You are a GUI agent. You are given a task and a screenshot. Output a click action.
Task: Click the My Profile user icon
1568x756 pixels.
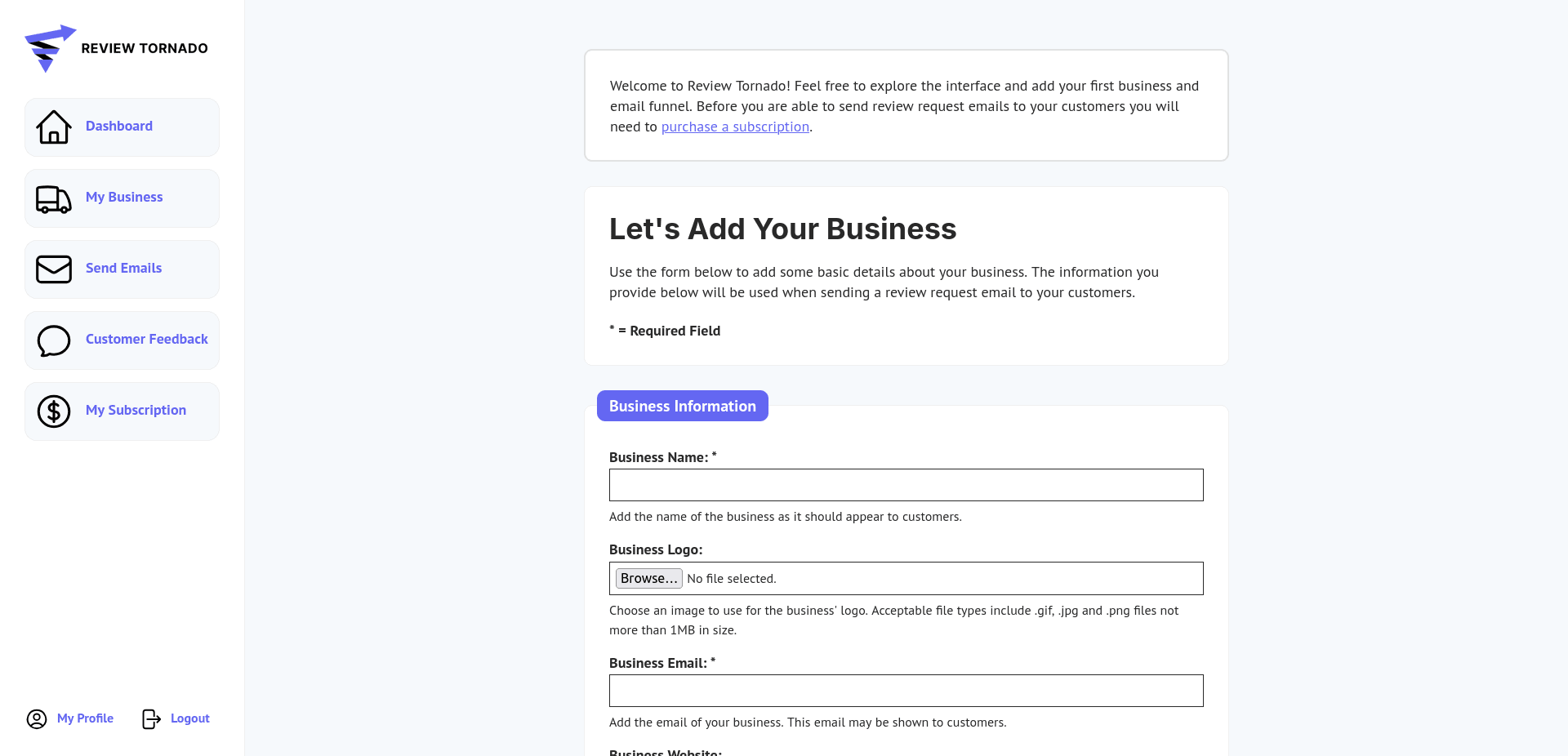[x=37, y=718]
